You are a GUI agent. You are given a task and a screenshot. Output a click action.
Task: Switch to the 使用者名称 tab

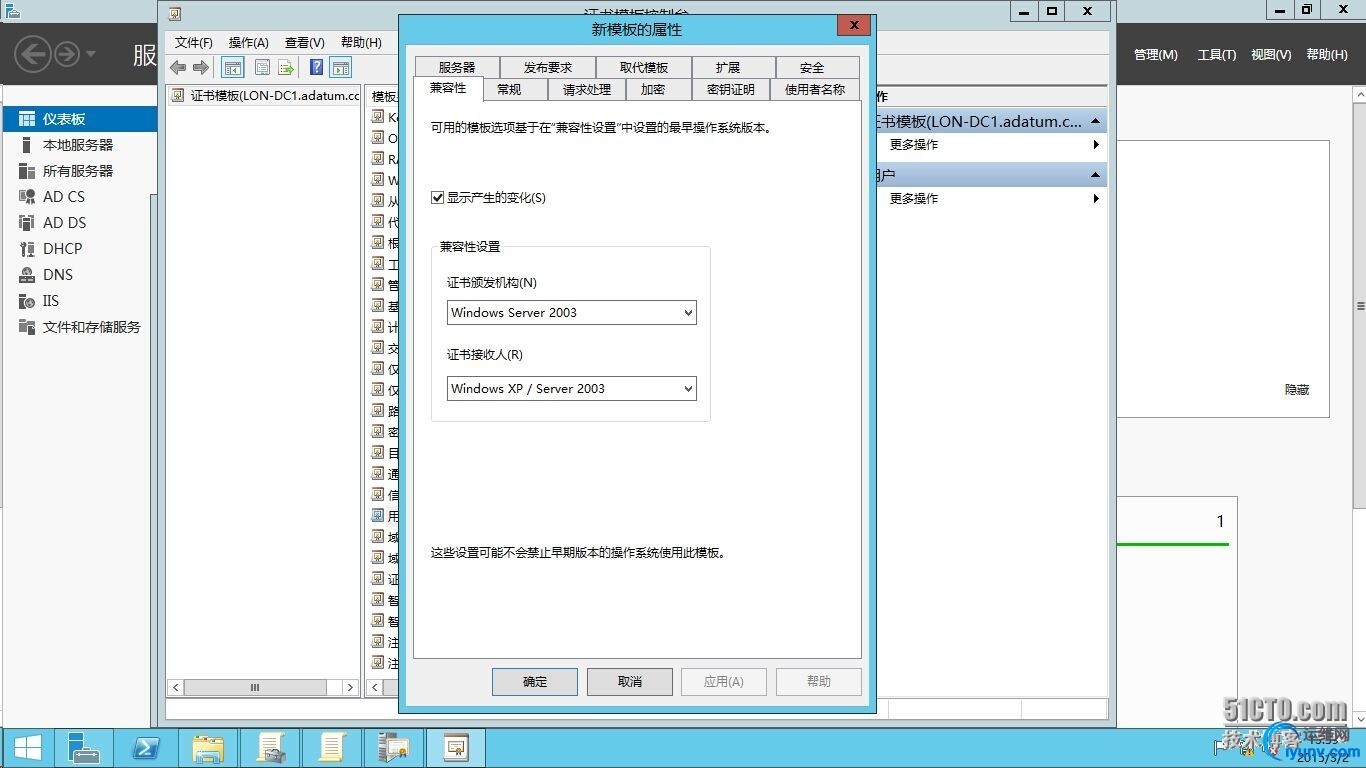click(x=815, y=90)
